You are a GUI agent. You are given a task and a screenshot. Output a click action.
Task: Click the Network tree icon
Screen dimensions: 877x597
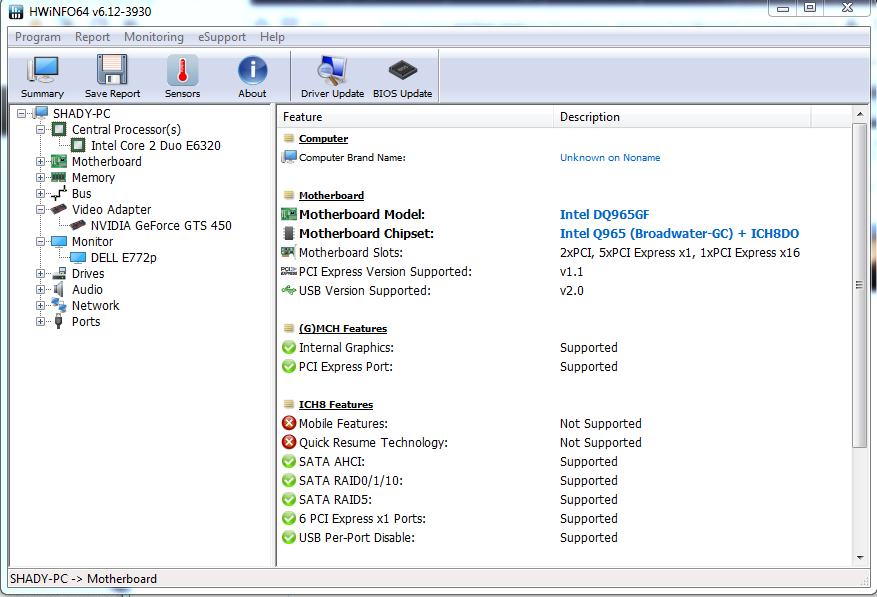pos(59,305)
